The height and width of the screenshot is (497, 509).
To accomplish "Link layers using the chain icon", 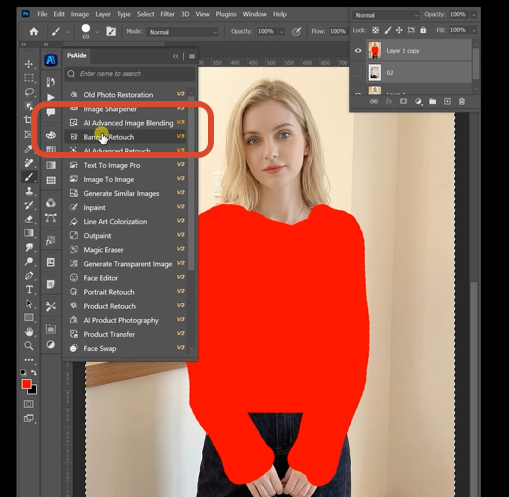I will [374, 101].
